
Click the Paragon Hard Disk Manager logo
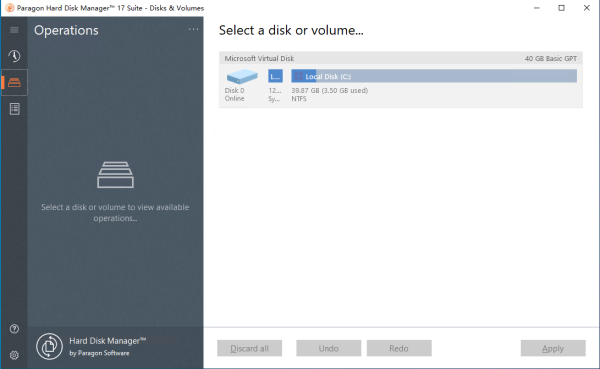pos(49,346)
